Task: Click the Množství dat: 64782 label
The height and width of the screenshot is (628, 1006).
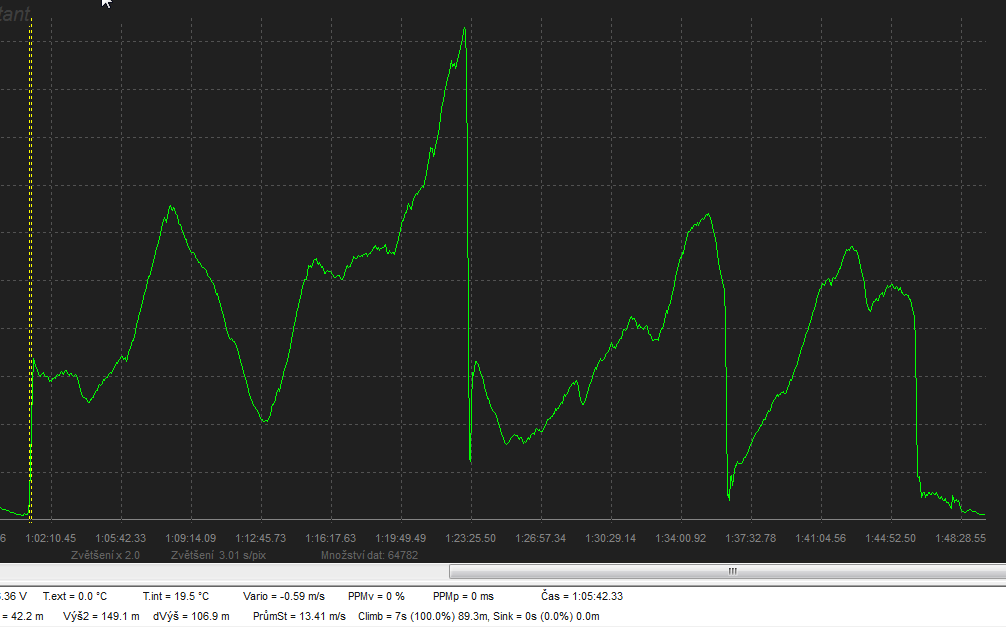Action: pos(369,554)
